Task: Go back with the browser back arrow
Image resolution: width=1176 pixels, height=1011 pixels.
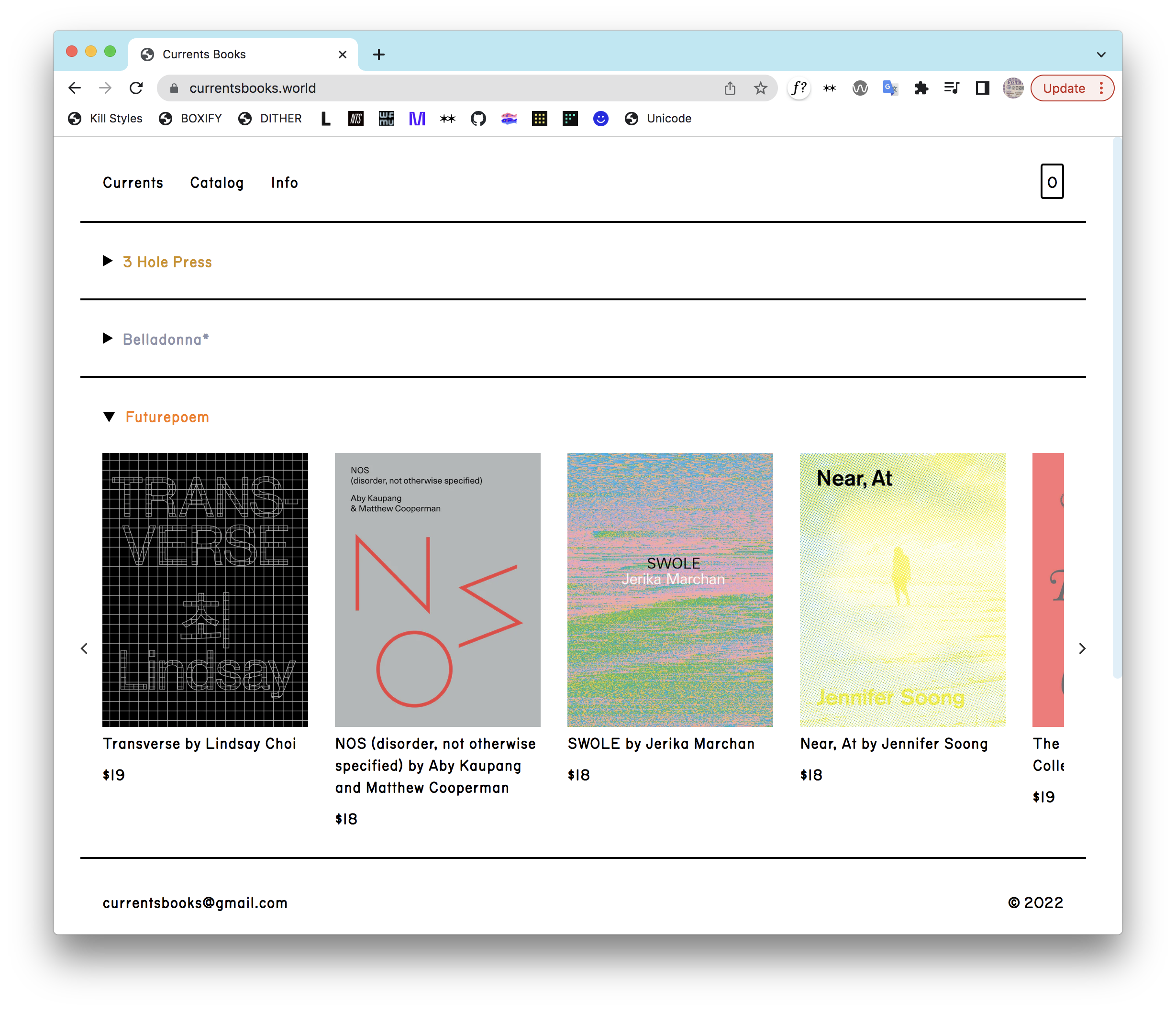Action: 74,88
